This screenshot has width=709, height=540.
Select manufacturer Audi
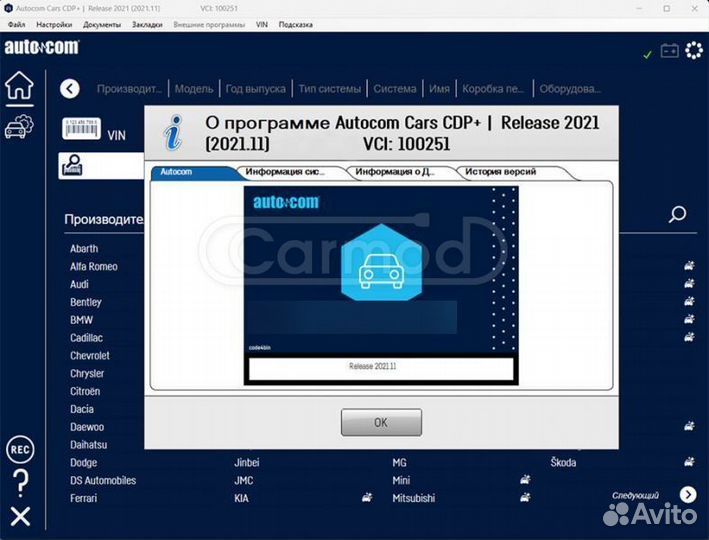(79, 284)
